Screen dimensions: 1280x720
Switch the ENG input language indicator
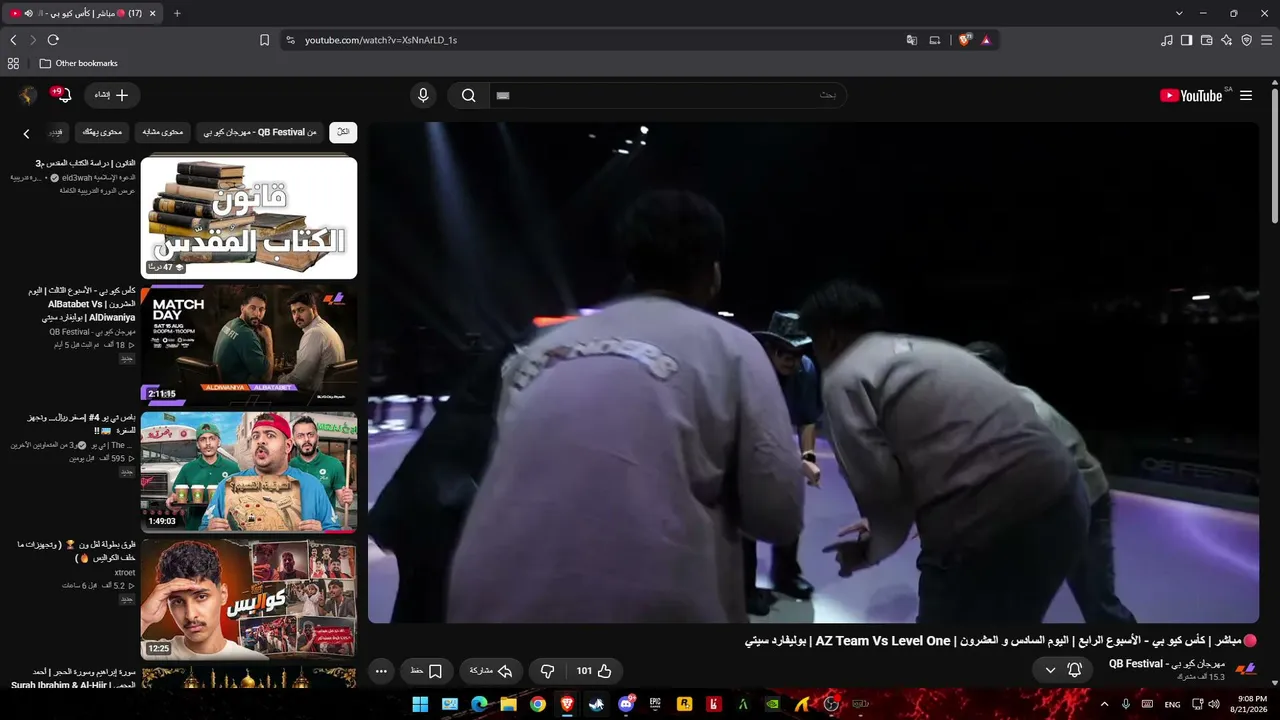click(x=1172, y=704)
